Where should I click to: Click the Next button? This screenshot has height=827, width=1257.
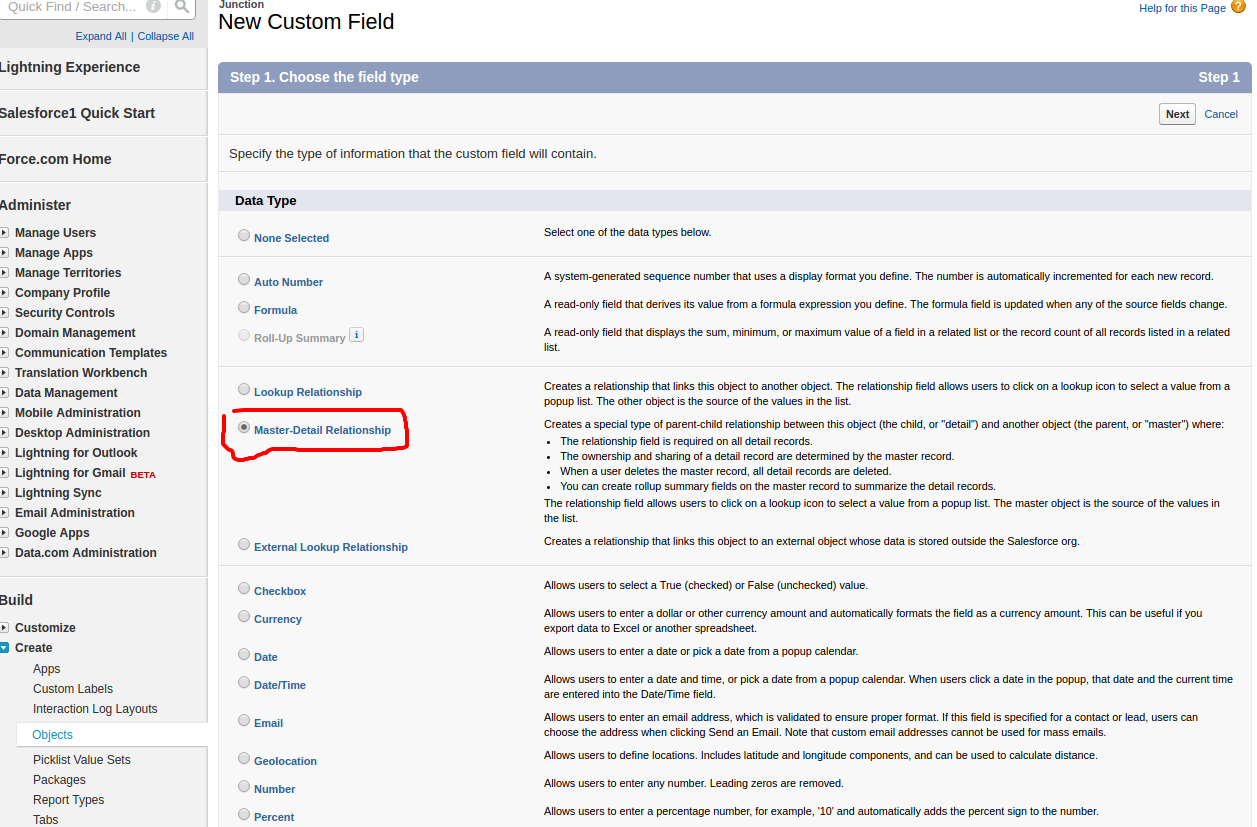1177,114
